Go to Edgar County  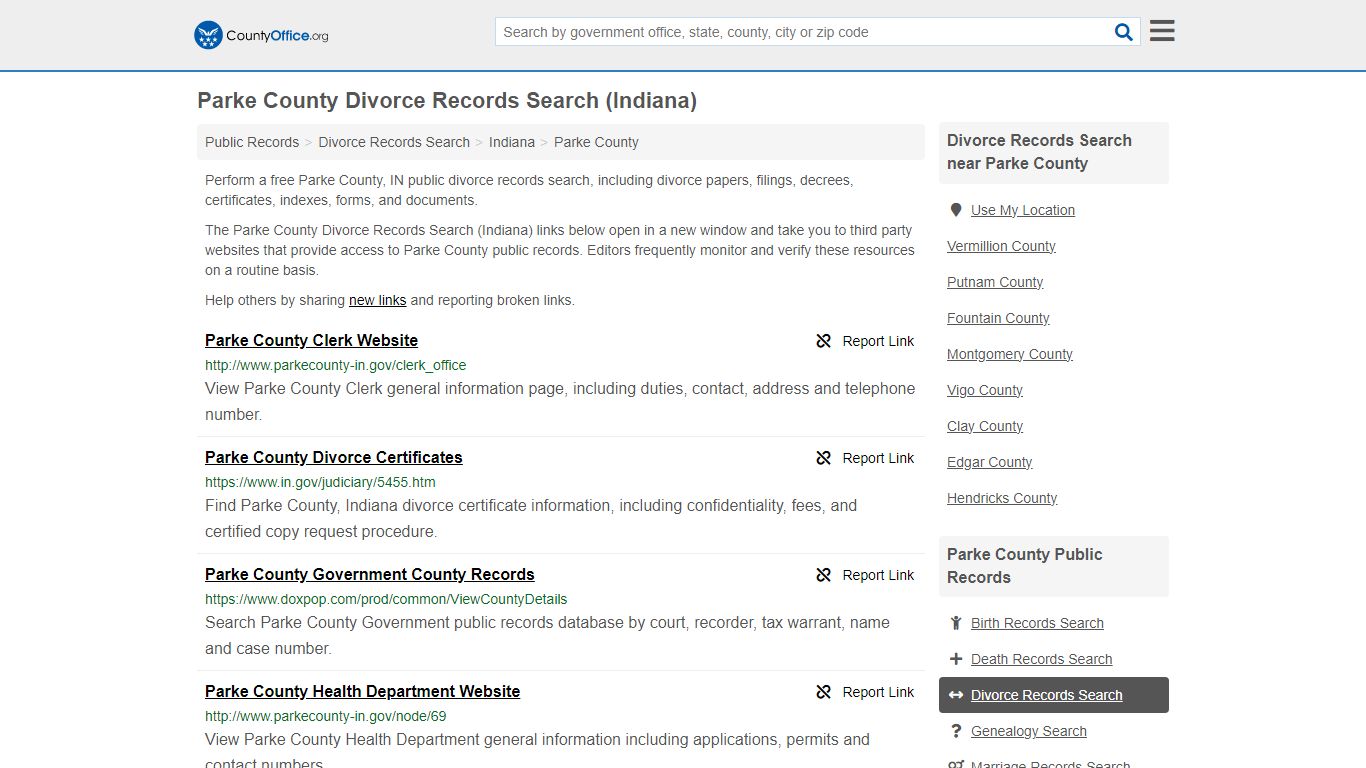point(990,462)
